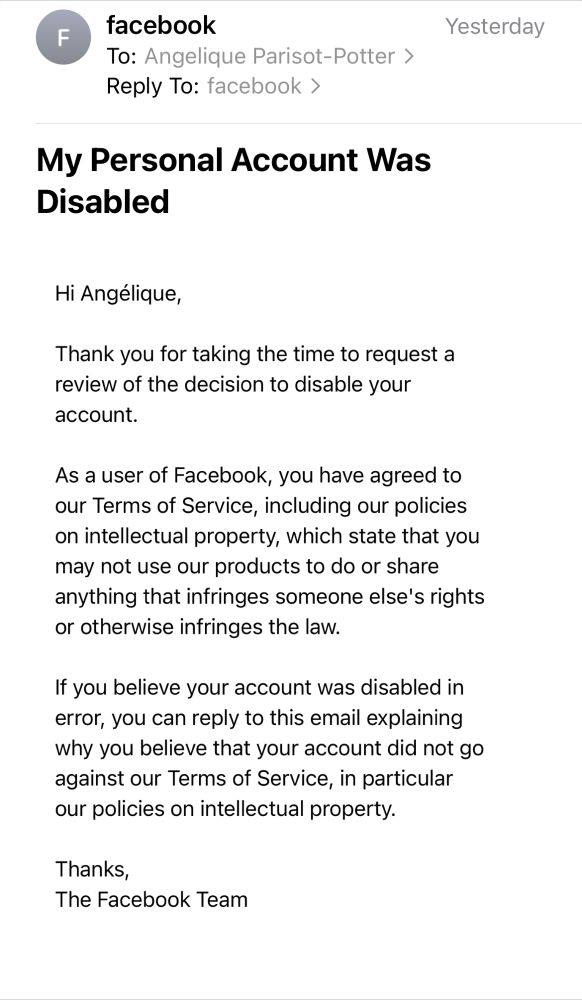Click the "Thanks," sign-off
This screenshot has height=1000, width=582.
[x=92, y=869]
